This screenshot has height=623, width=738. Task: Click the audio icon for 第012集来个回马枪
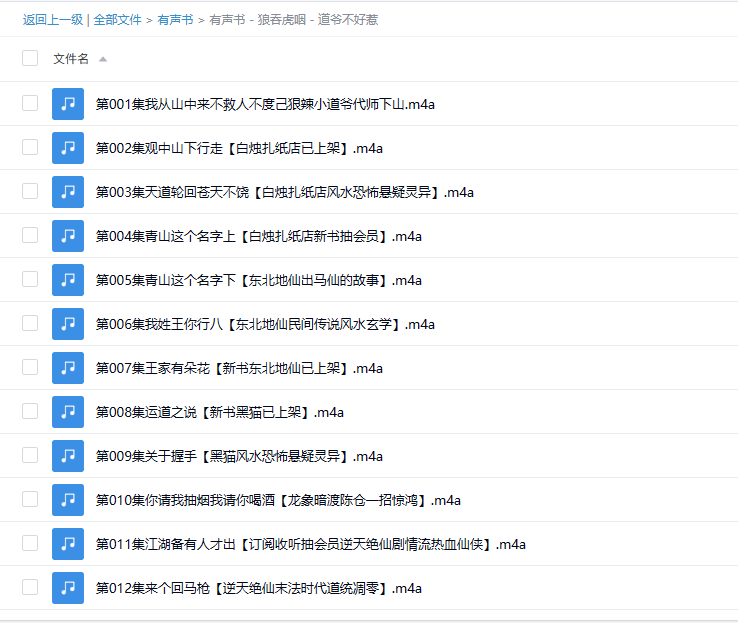click(x=67, y=588)
